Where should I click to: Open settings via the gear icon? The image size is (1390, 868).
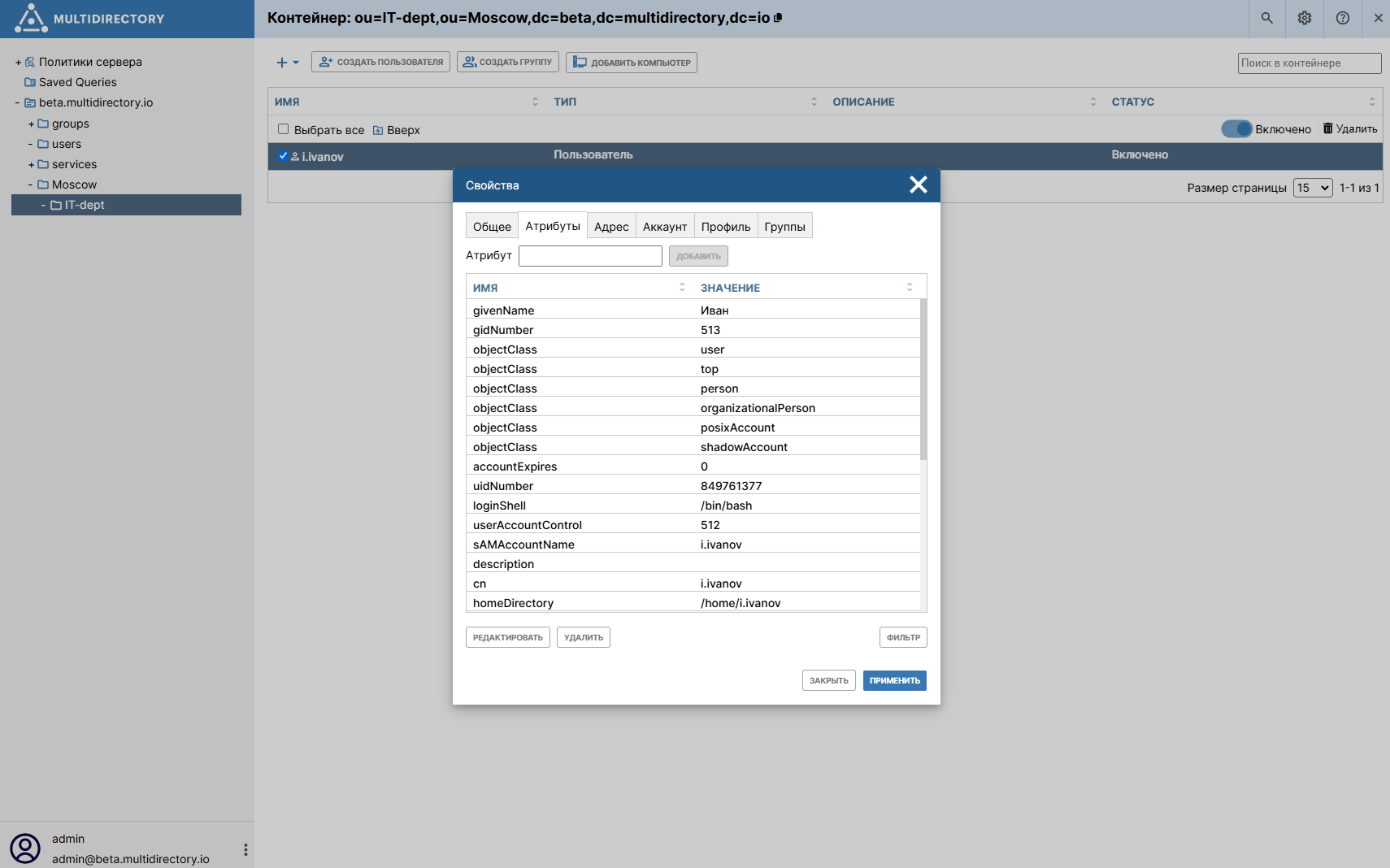(x=1305, y=18)
